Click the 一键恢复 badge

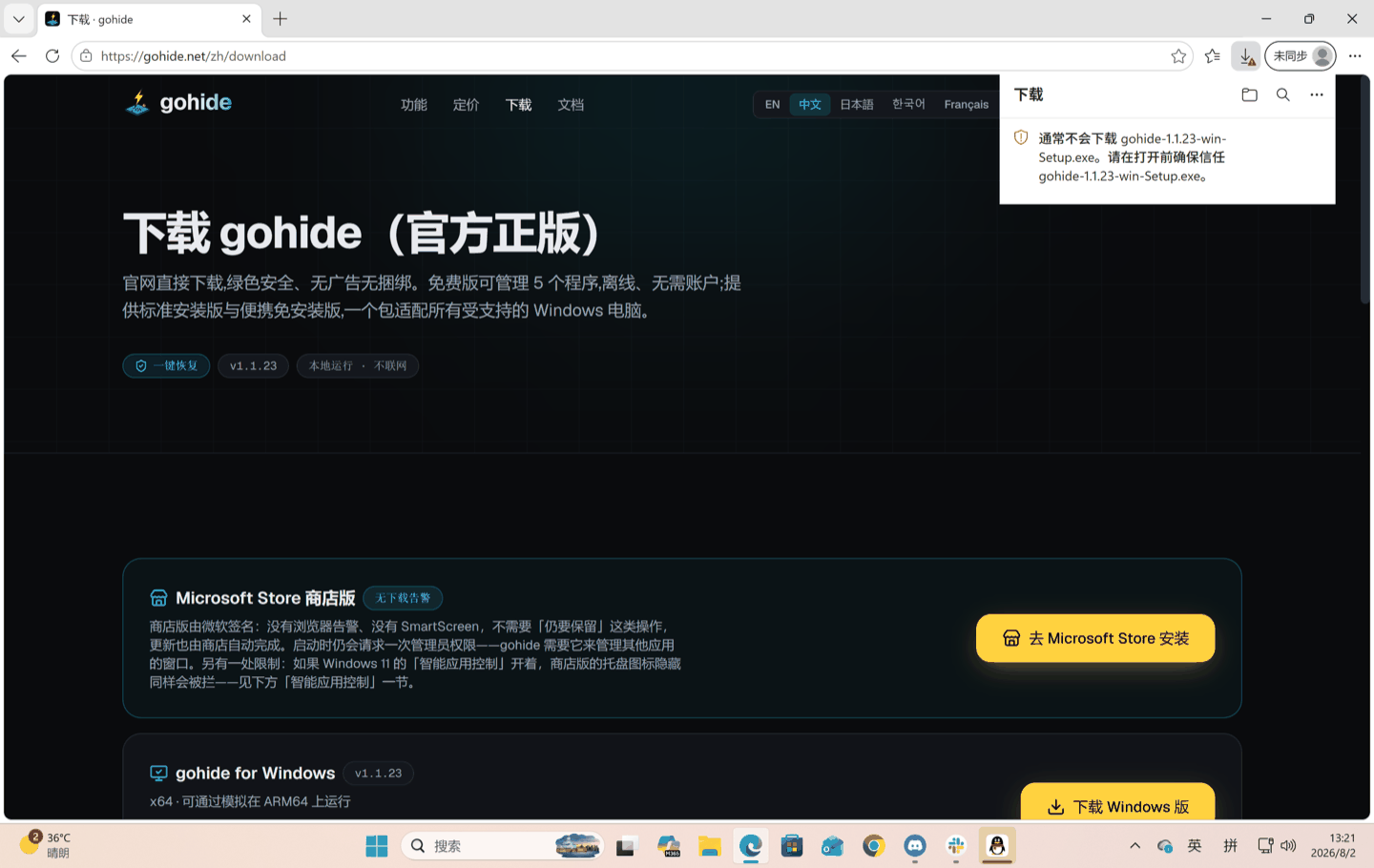(166, 365)
